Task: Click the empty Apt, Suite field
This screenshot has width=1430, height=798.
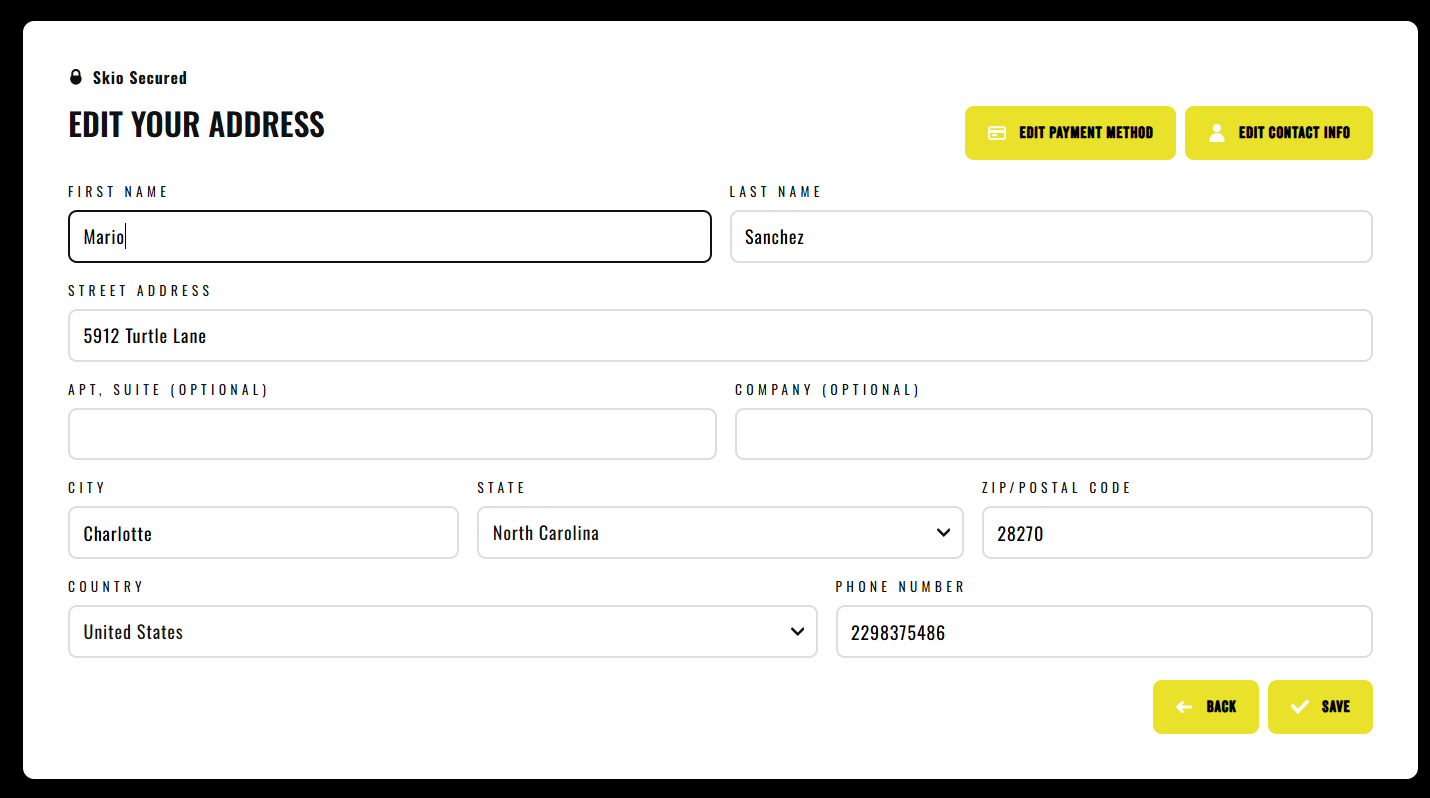Action: click(x=392, y=434)
